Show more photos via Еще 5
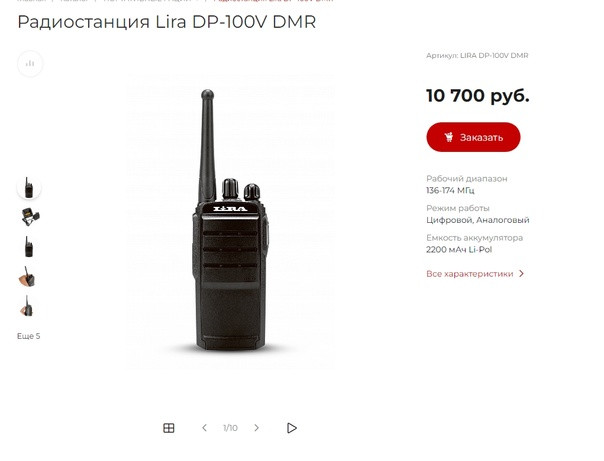 29,336
